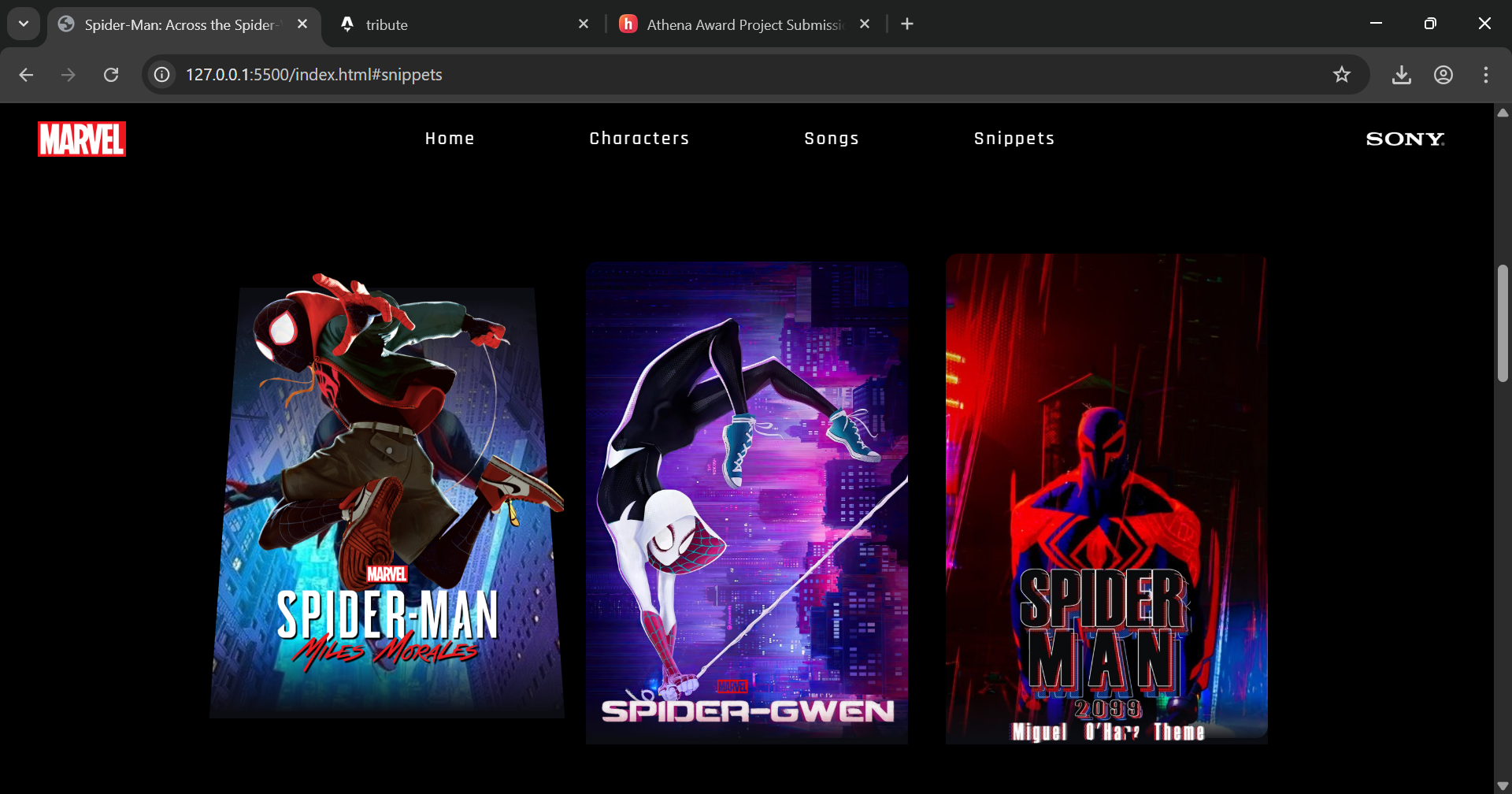
Task: Close the tribute tab
Action: click(584, 24)
